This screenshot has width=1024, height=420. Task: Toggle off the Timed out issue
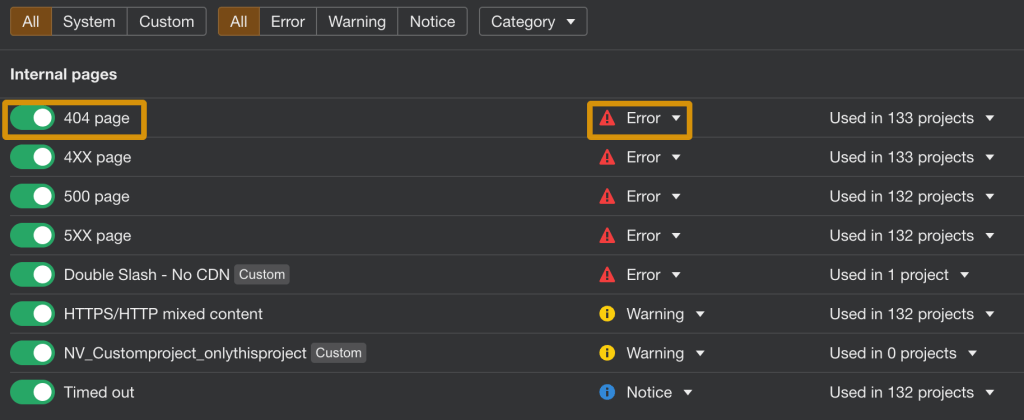32,393
